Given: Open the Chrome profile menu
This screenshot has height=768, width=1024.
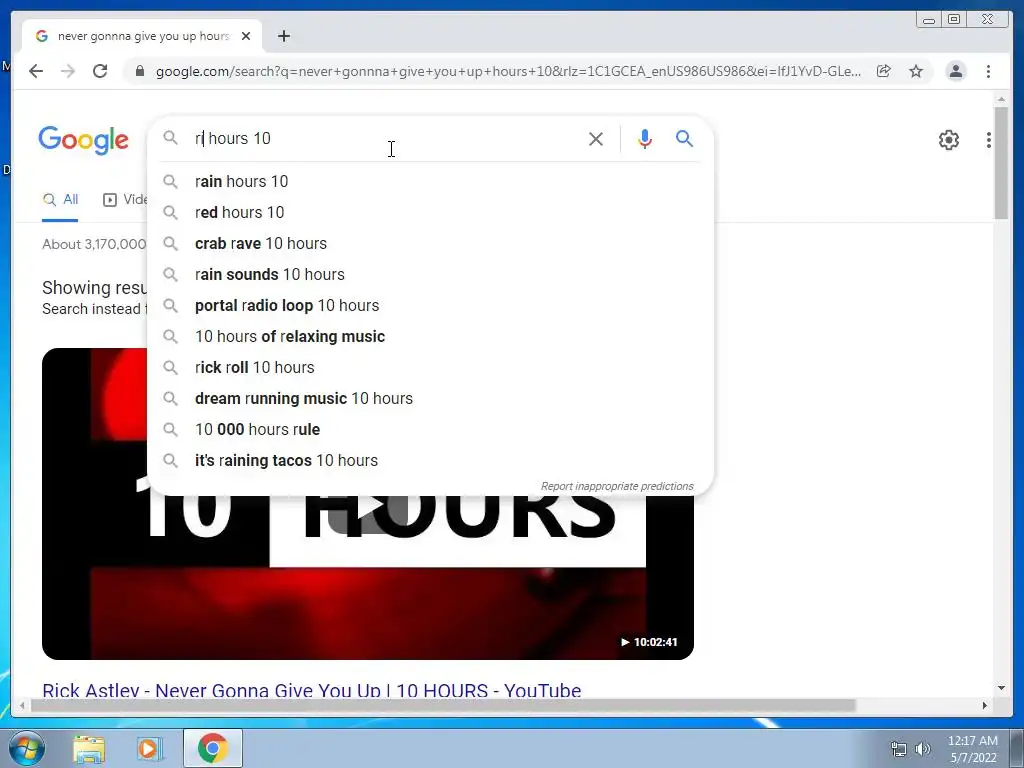Looking at the screenshot, I should (x=955, y=71).
